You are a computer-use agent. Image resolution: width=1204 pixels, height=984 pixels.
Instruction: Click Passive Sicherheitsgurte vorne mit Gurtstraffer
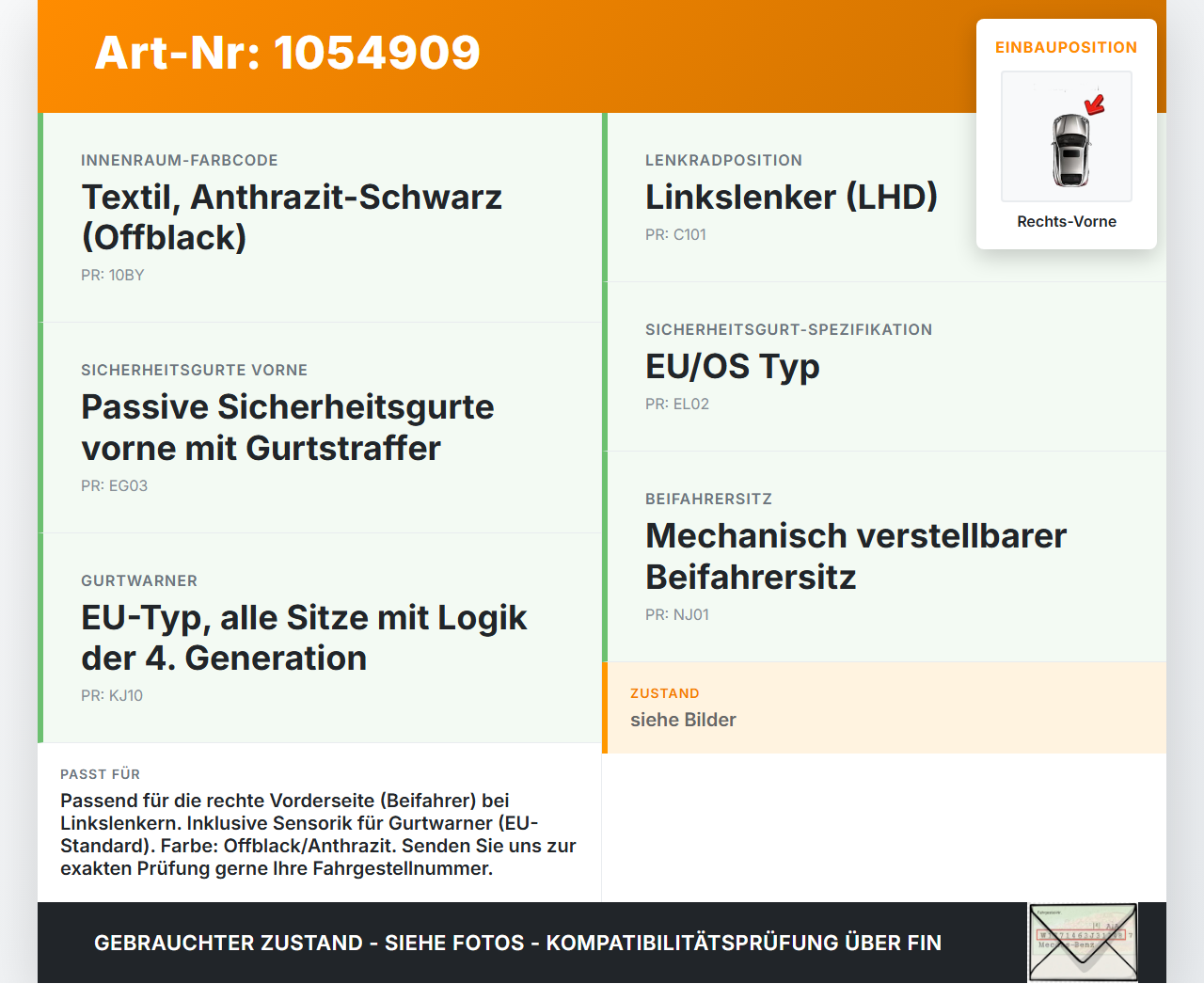(288, 427)
